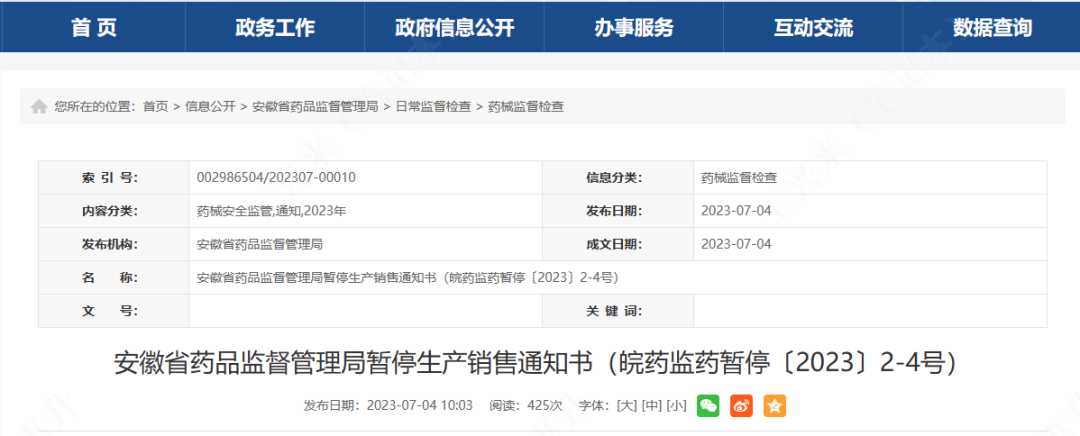The height and width of the screenshot is (436, 1080).
Task: Go to 药械监督检查 in the breadcrumb
Action: coord(526,107)
